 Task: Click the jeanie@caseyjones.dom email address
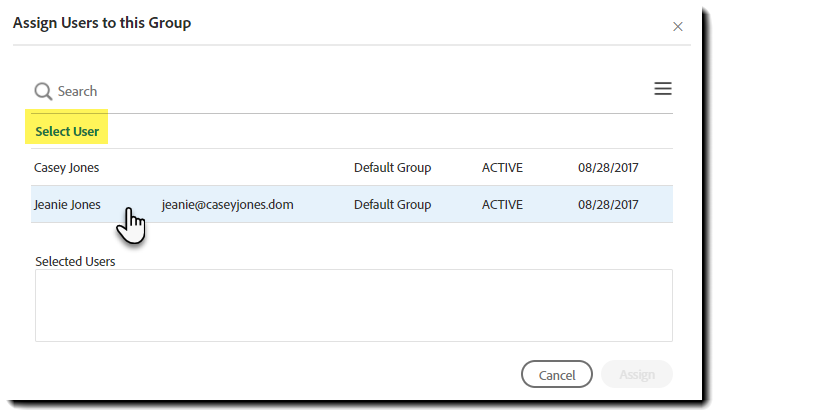point(227,205)
